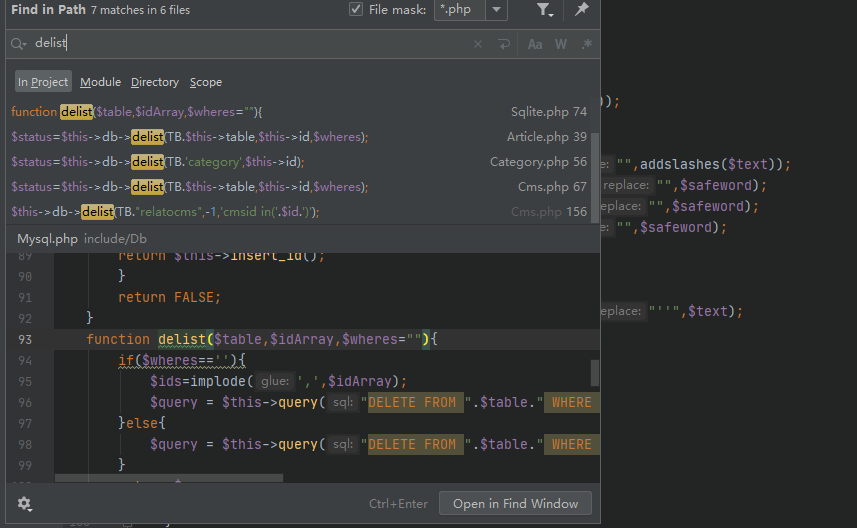Image resolution: width=857 pixels, height=528 pixels.
Task: Open settings gear at dialog bottom
Action: point(24,504)
